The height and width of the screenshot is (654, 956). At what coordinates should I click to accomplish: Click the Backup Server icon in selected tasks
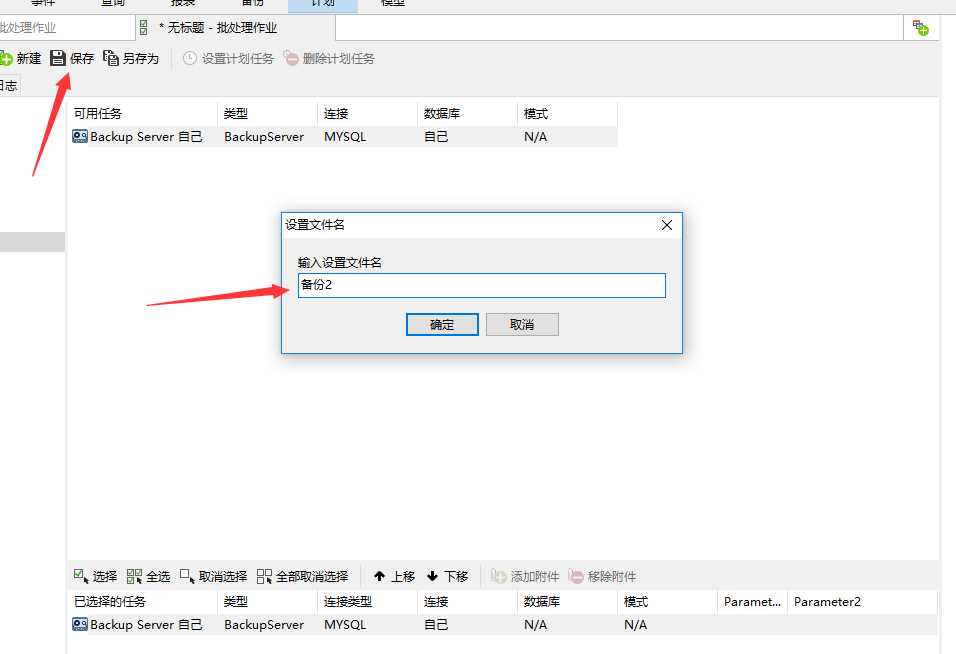pyautogui.click(x=80, y=624)
